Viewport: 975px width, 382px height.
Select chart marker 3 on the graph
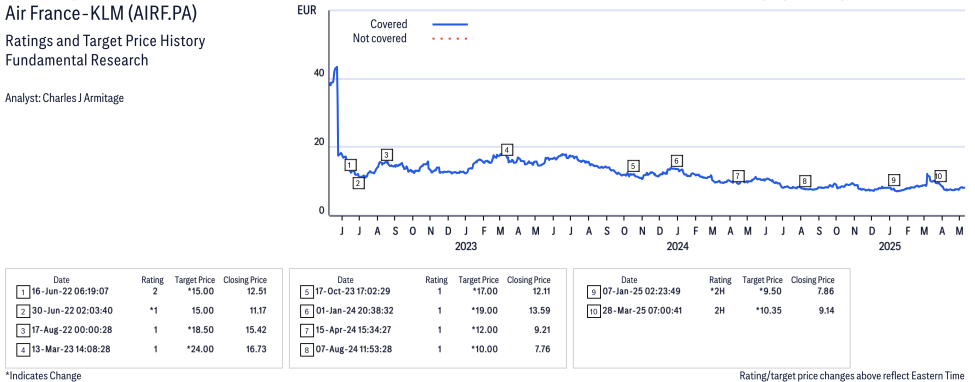coord(386,155)
